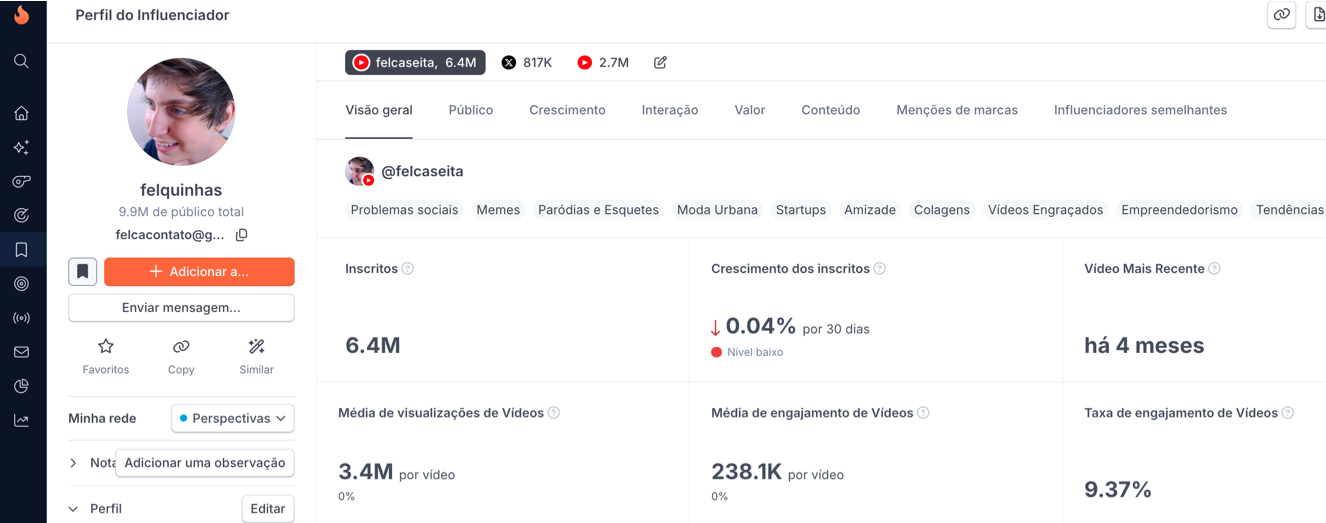
Task: Click the search icon in the left sidebar
Action: pyautogui.click(x=21, y=62)
